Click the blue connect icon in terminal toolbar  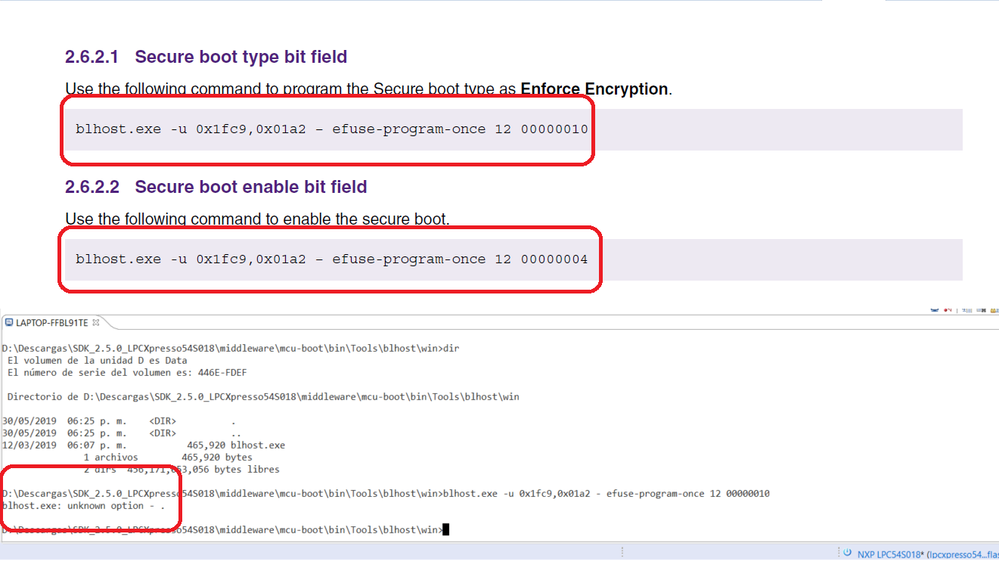pyautogui.click(x=934, y=310)
